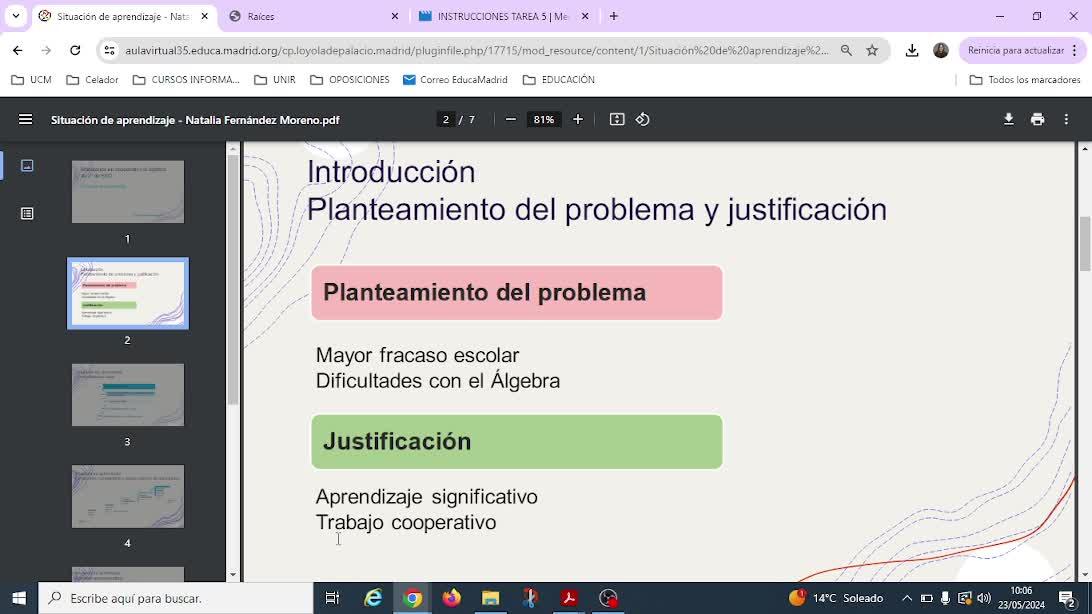Open the OPOSICIONES bookmarks folder
This screenshot has width=1092, height=614.
coord(350,80)
